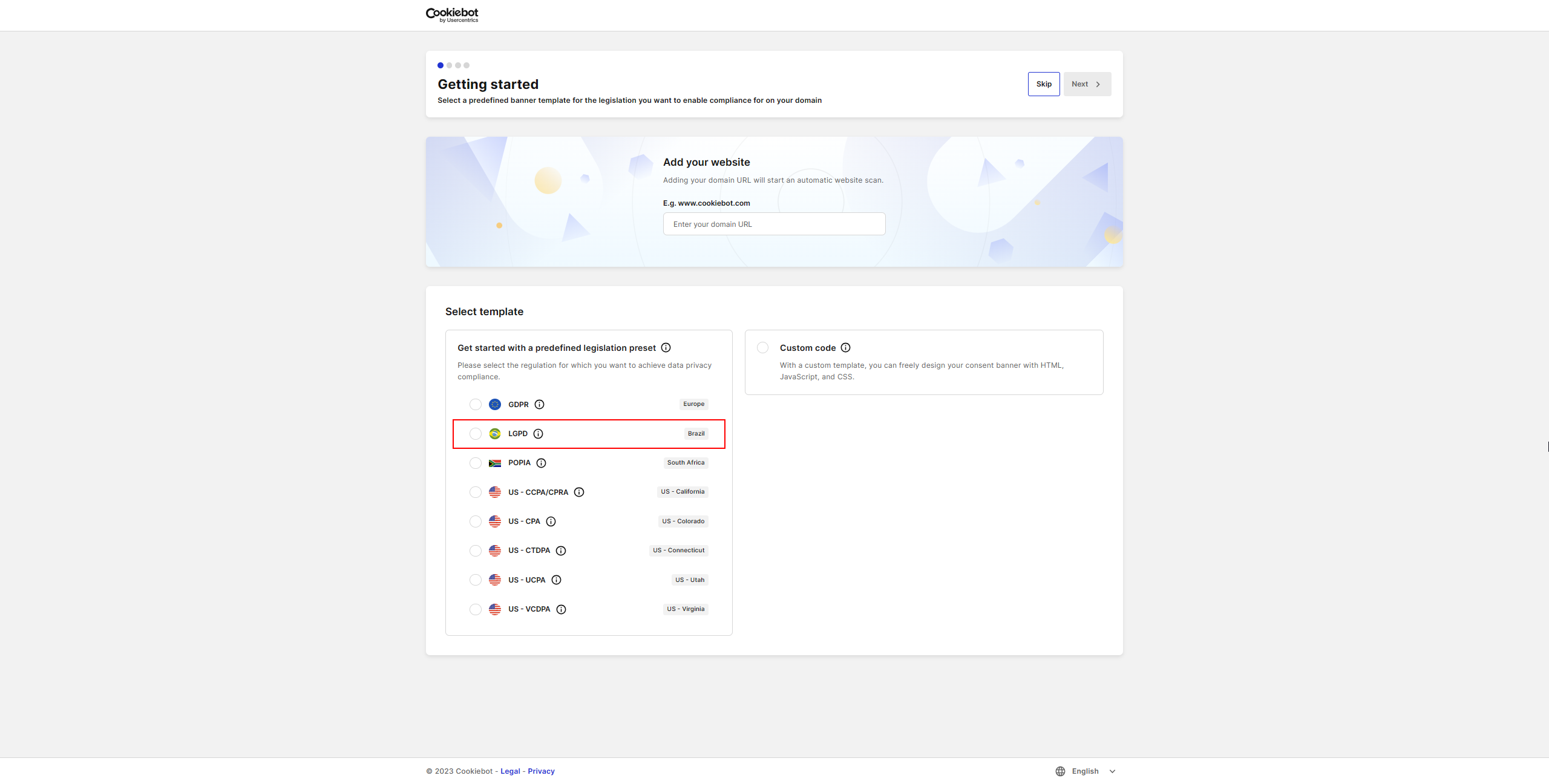Click the Cookiebot logo
Image resolution: width=1549 pixels, height=784 pixels.
coord(452,15)
